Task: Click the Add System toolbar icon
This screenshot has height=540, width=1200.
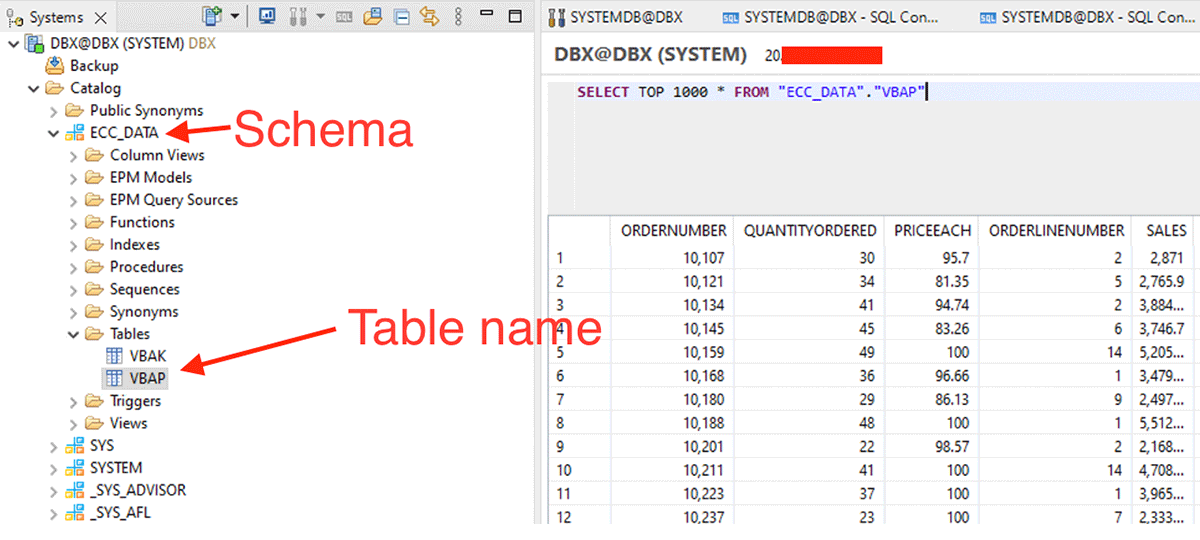Action: 212,16
